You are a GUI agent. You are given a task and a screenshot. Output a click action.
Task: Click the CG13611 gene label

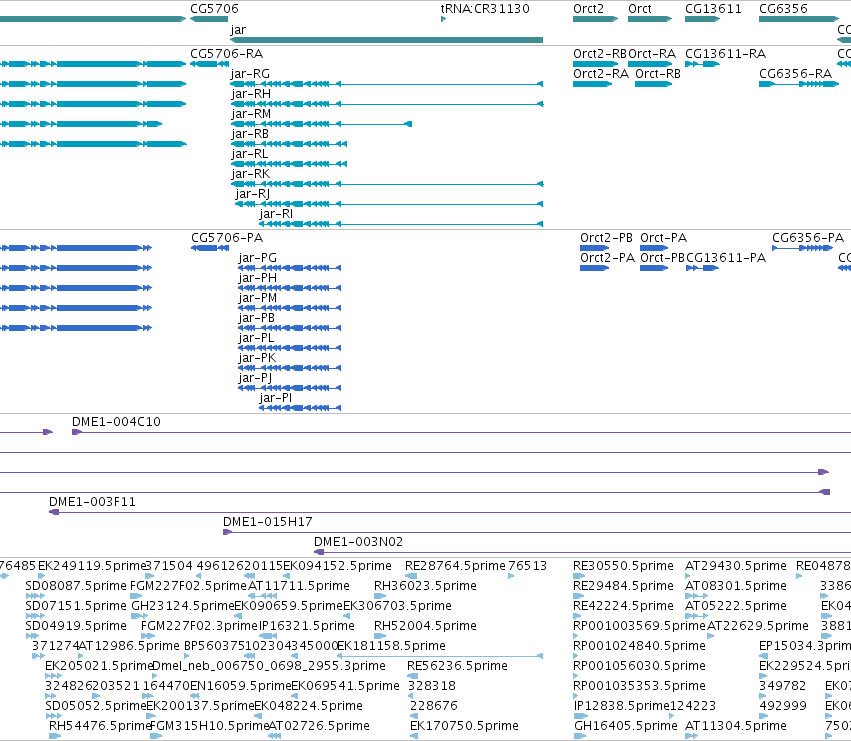pos(713,9)
